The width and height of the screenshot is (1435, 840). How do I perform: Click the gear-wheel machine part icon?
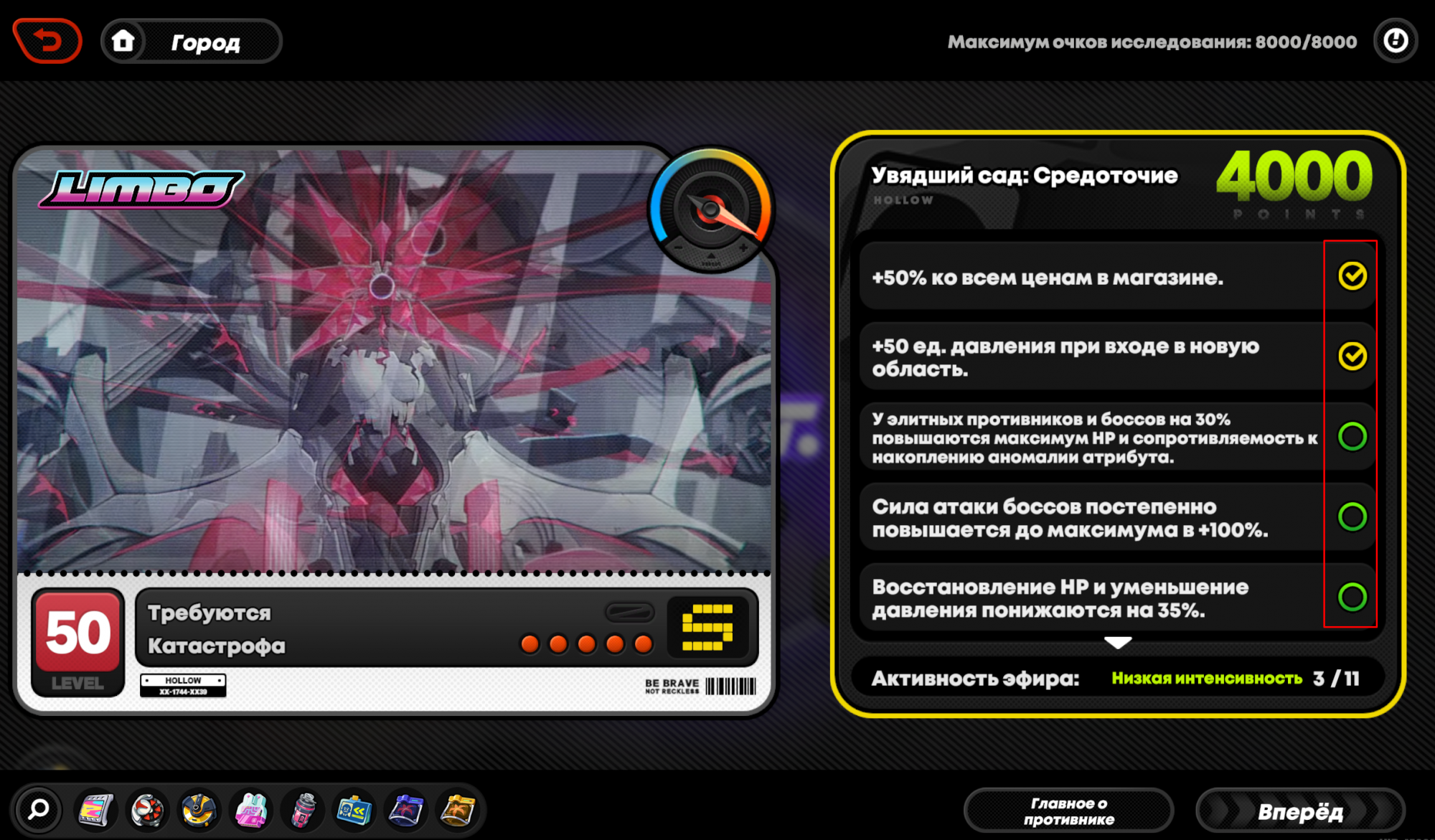pyautogui.click(x=147, y=810)
